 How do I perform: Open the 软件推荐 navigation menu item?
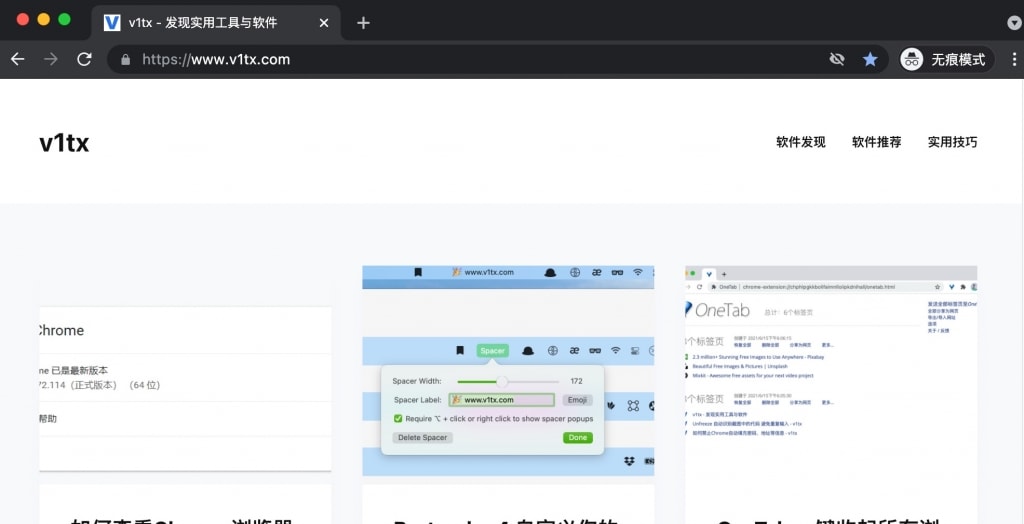[876, 142]
